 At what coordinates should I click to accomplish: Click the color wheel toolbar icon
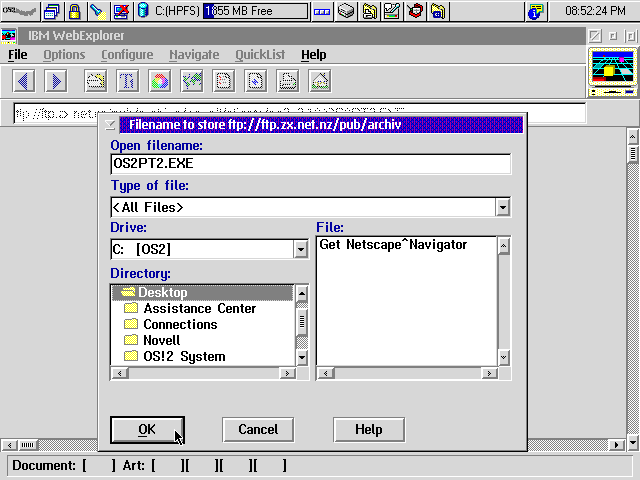click(x=160, y=81)
